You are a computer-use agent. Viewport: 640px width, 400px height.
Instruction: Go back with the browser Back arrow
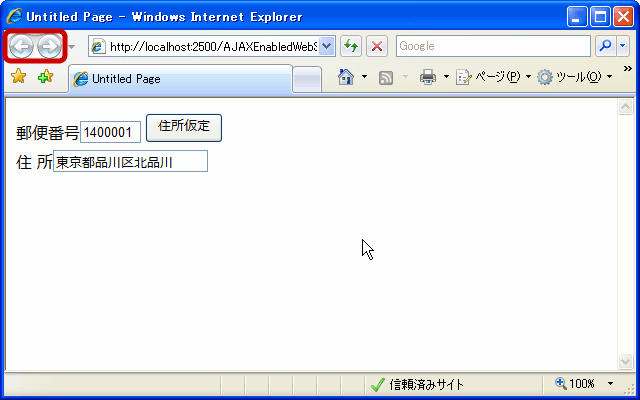(x=21, y=47)
